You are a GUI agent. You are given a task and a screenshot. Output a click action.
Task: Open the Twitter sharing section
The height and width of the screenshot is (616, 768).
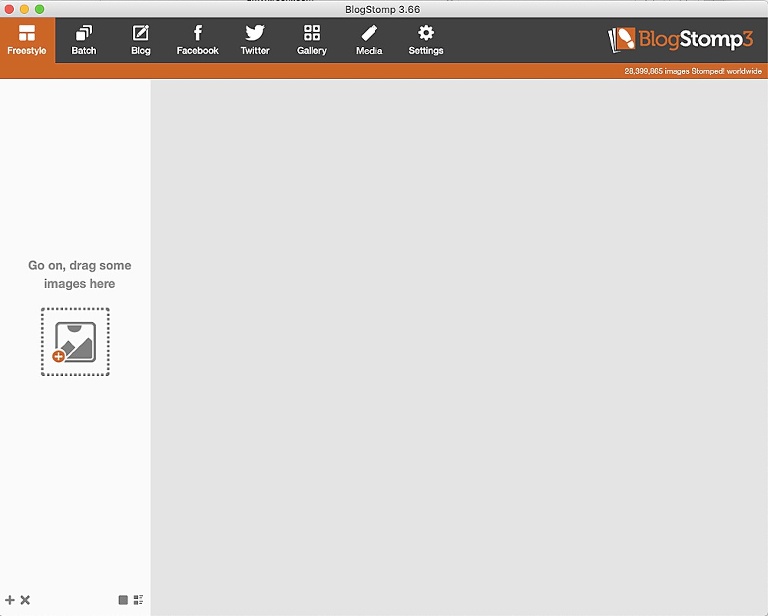(255, 40)
